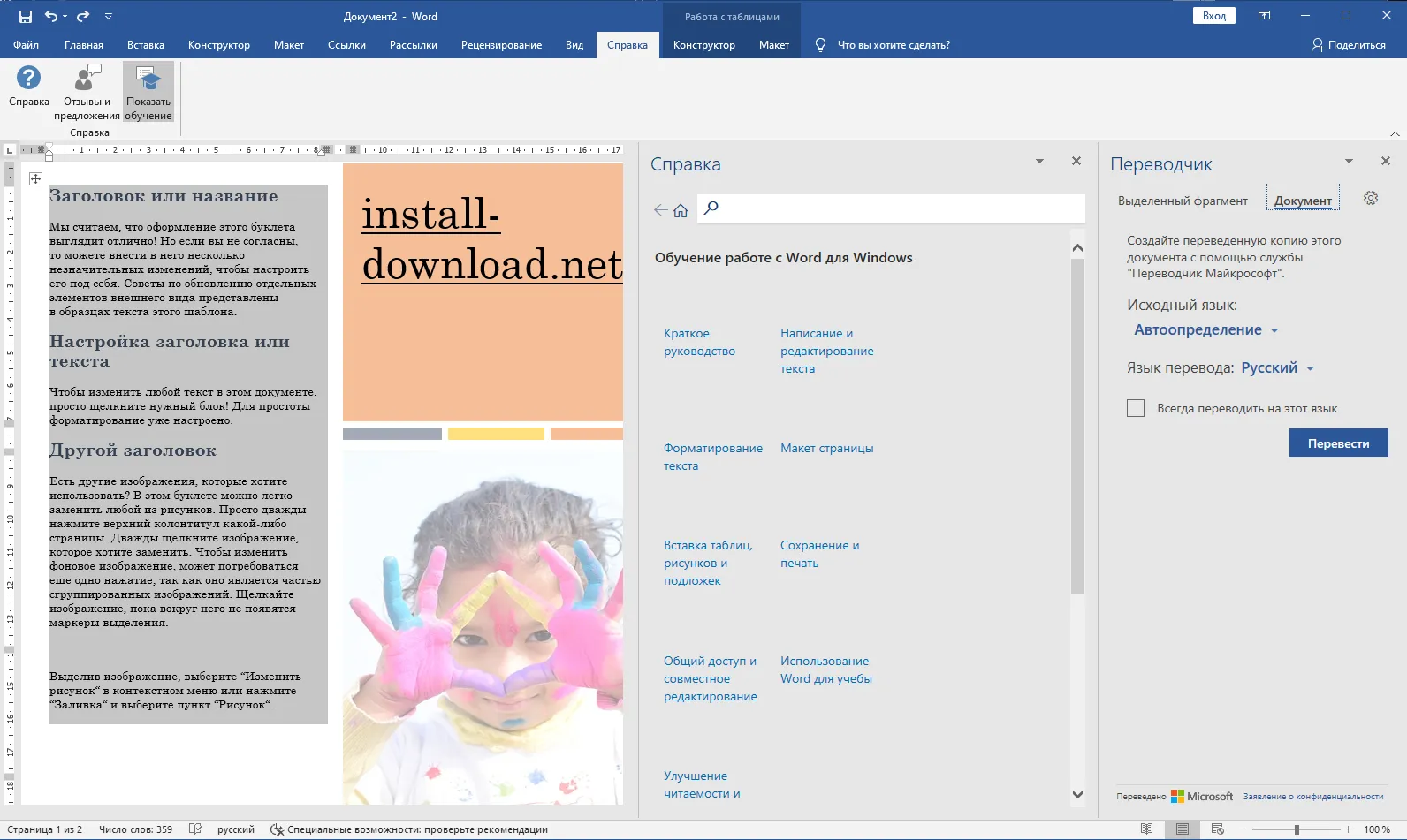Click the Undo arrow icon

[51, 16]
